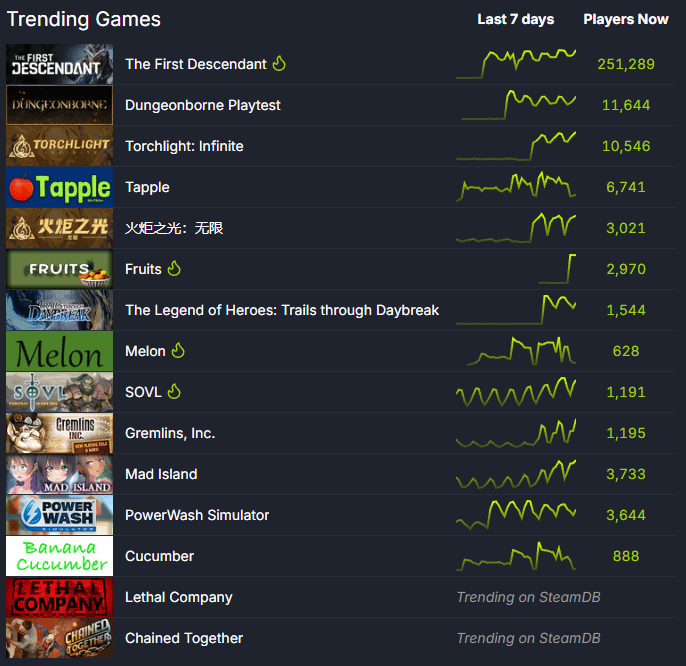Click the Players Now column header
Screen dimensions: 686x666
(x=626, y=19)
